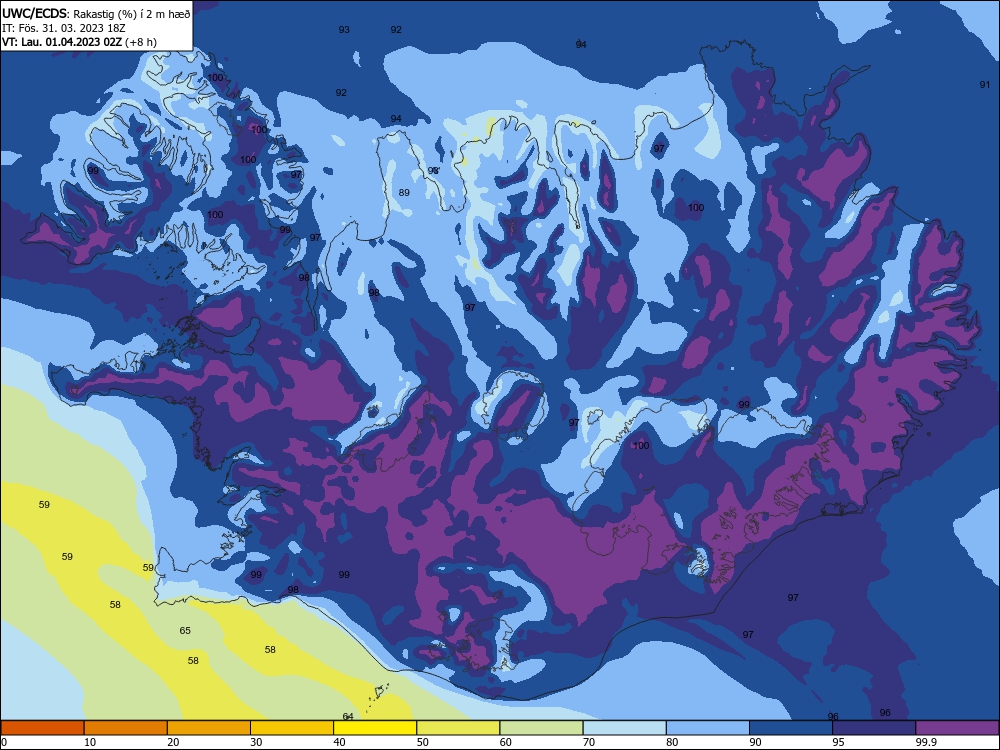Click the humidity value '64' on the map
The image size is (1000, 750).
tap(348, 716)
